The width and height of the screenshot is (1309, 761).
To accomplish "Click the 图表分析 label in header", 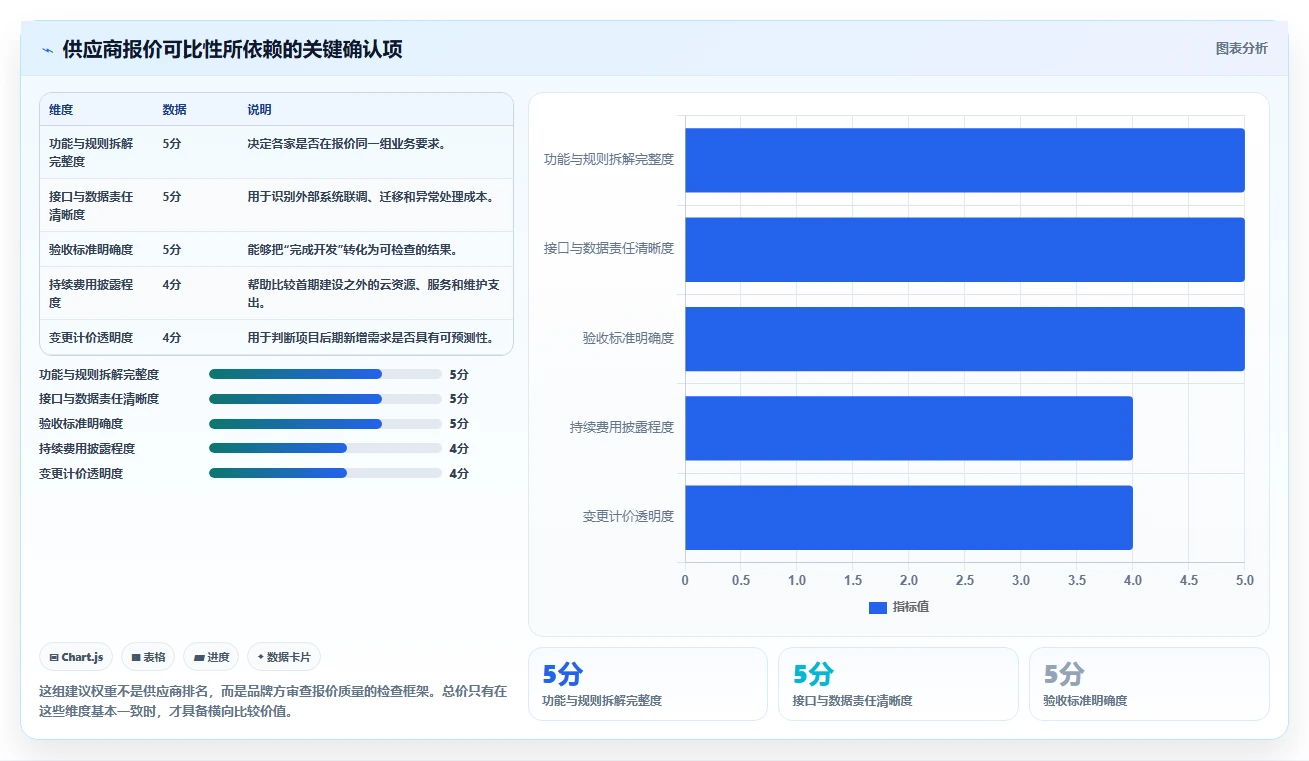I will 1241,49.
